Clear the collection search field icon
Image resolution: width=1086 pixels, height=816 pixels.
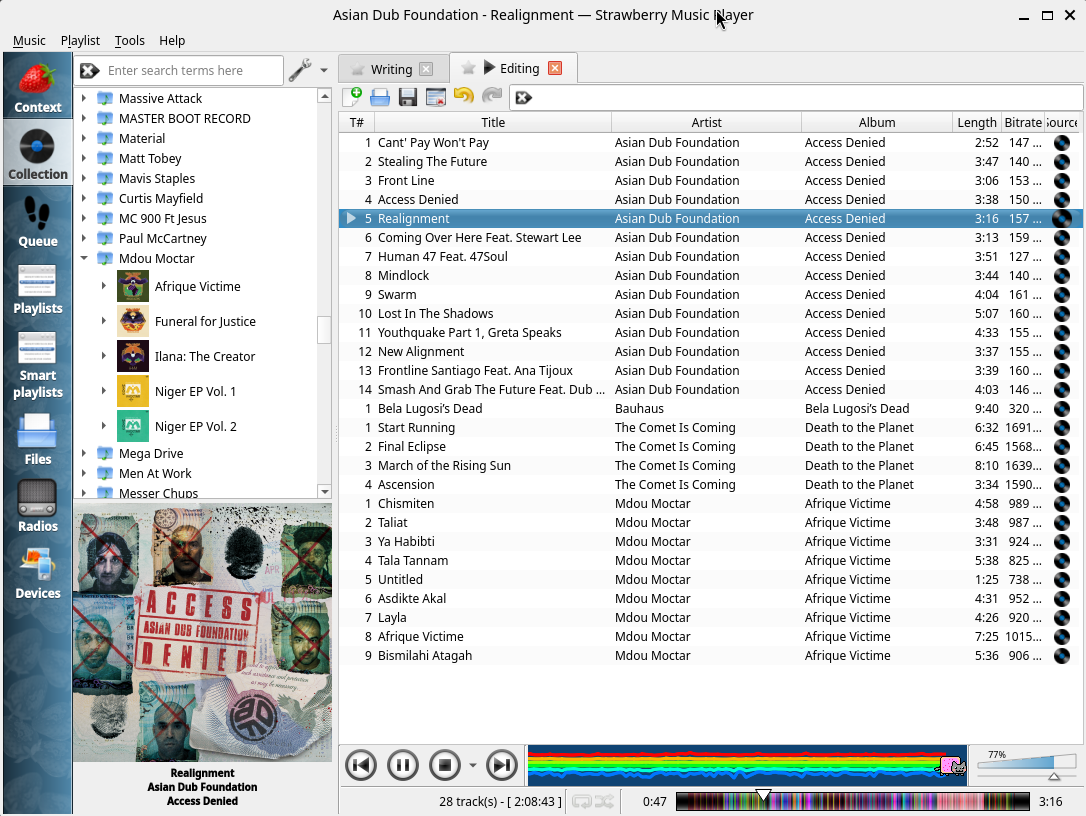click(89, 71)
